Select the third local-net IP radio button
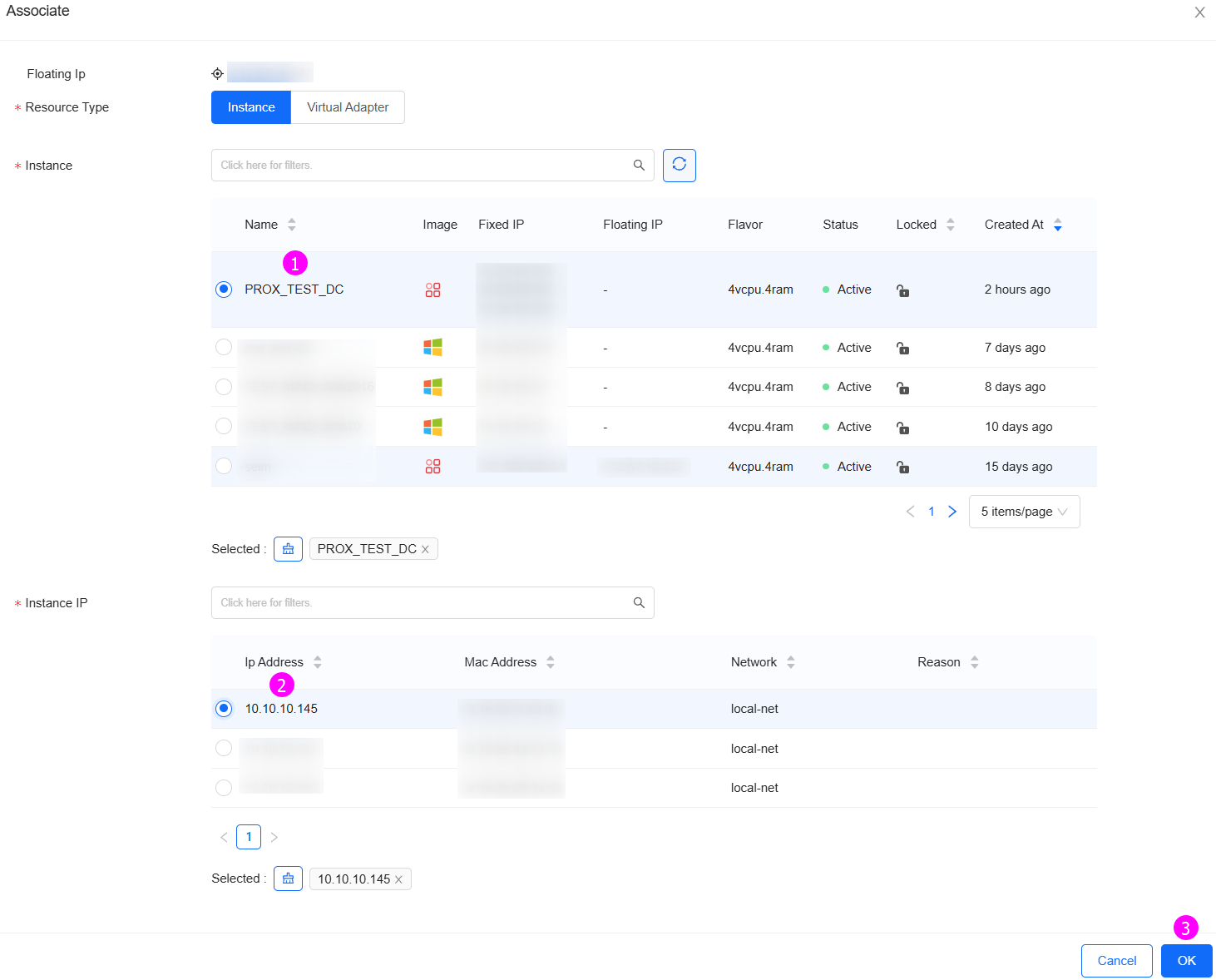1216x980 pixels. pos(224,787)
